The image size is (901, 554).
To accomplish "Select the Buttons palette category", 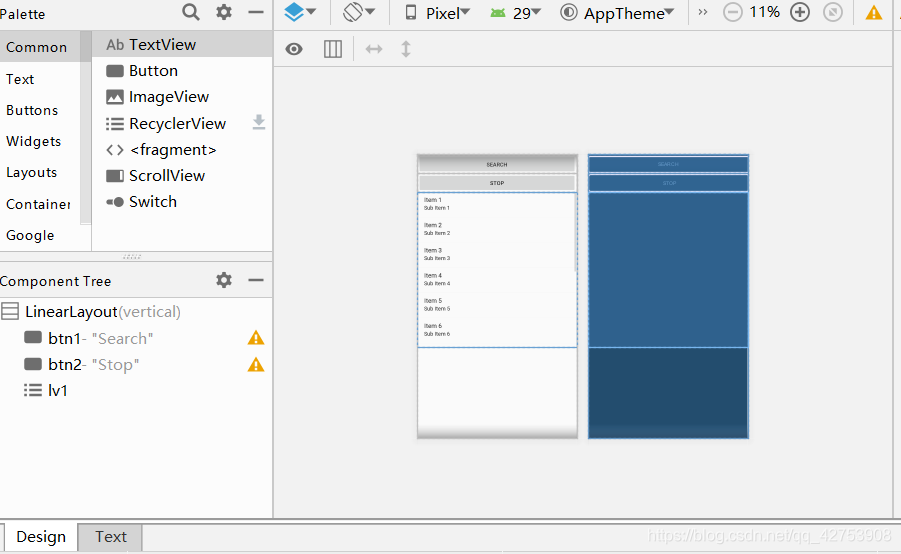I will (40, 110).
